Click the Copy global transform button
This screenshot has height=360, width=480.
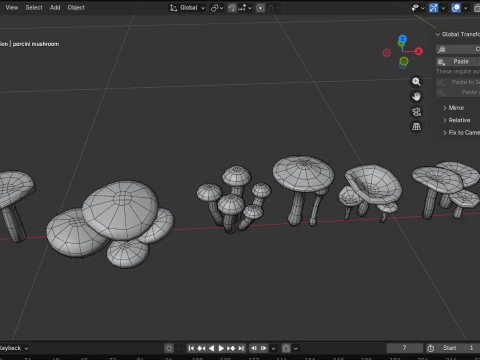tap(458, 49)
